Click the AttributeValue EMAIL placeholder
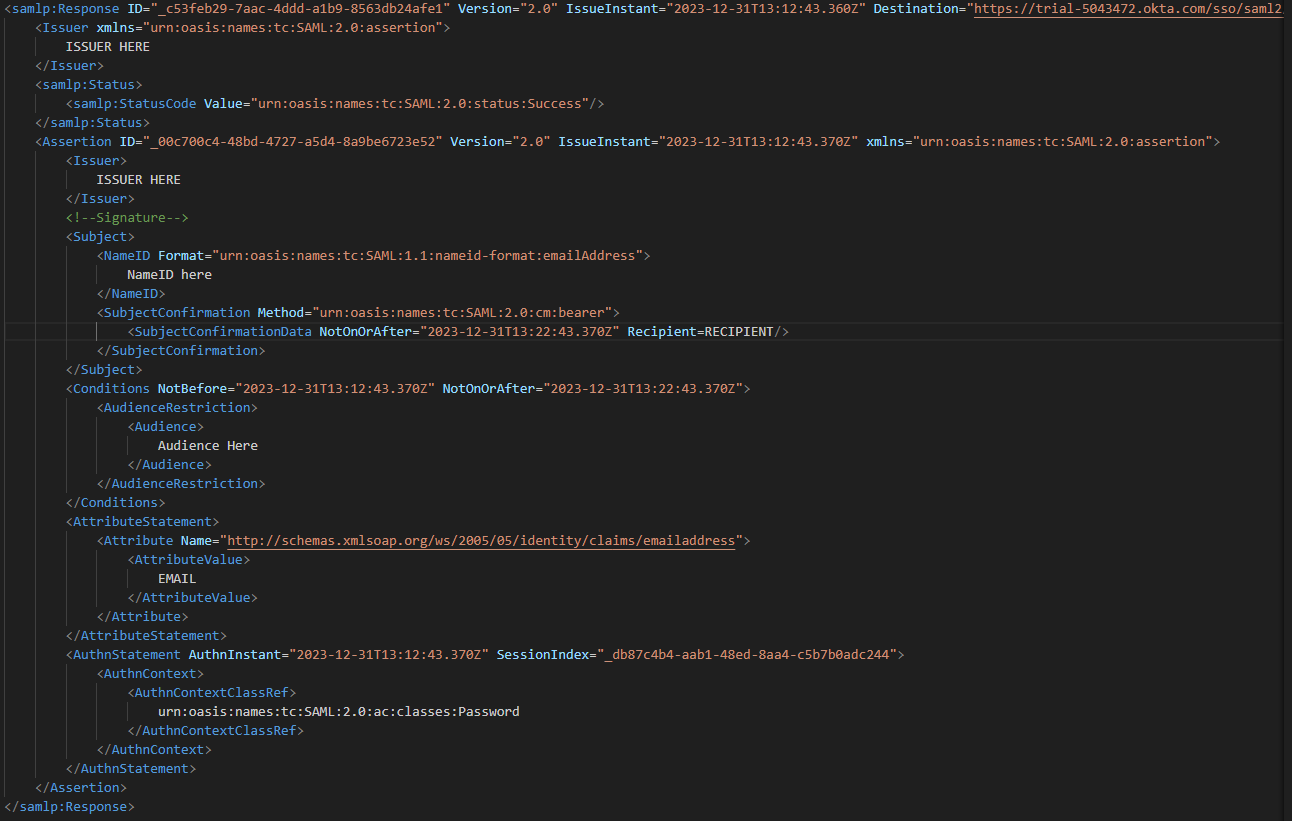The height and width of the screenshot is (821, 1292). pos(176,578)
